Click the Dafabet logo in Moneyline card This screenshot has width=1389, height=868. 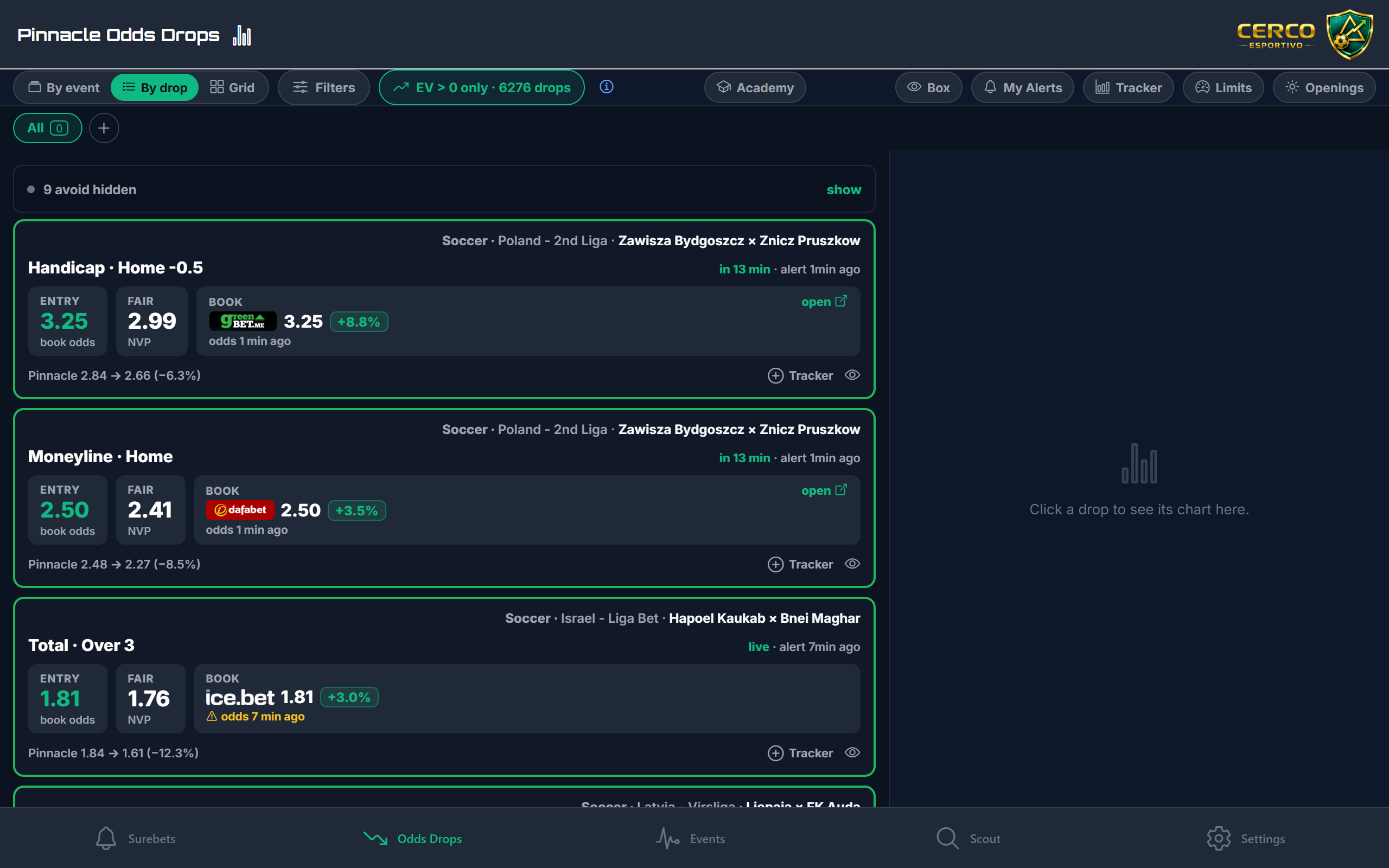(240, 510)
